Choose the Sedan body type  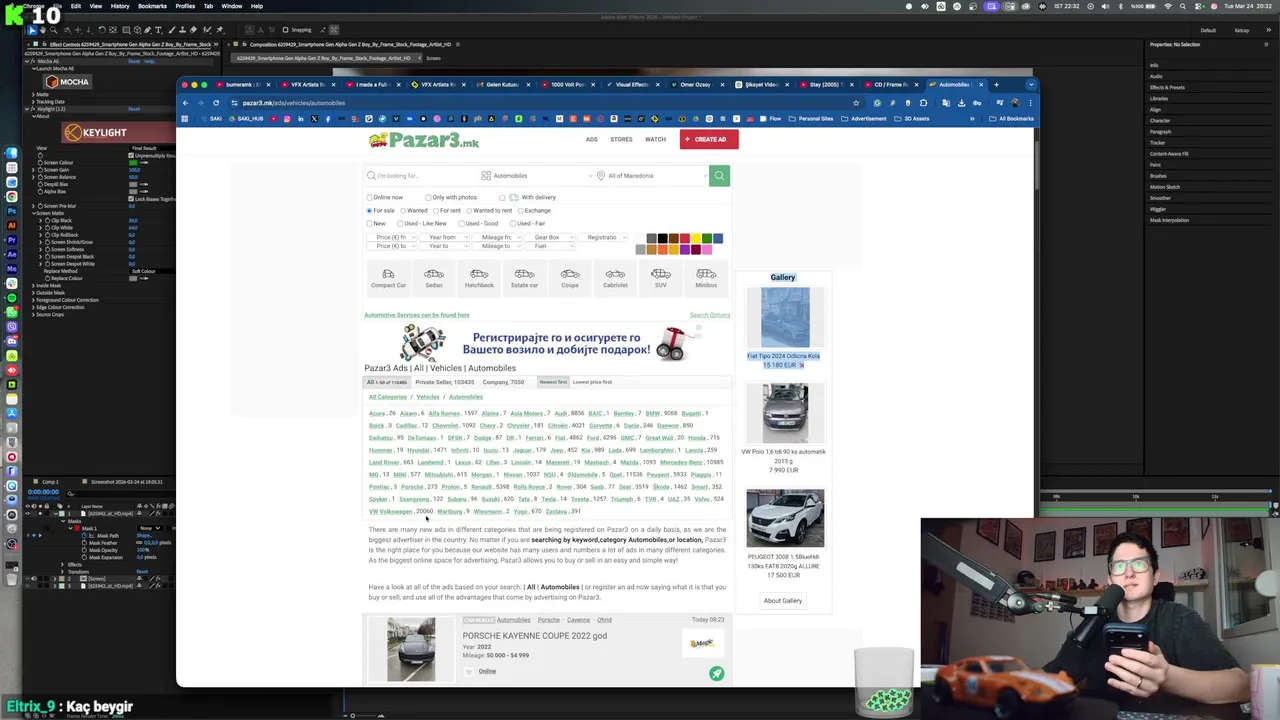point(433,278)
